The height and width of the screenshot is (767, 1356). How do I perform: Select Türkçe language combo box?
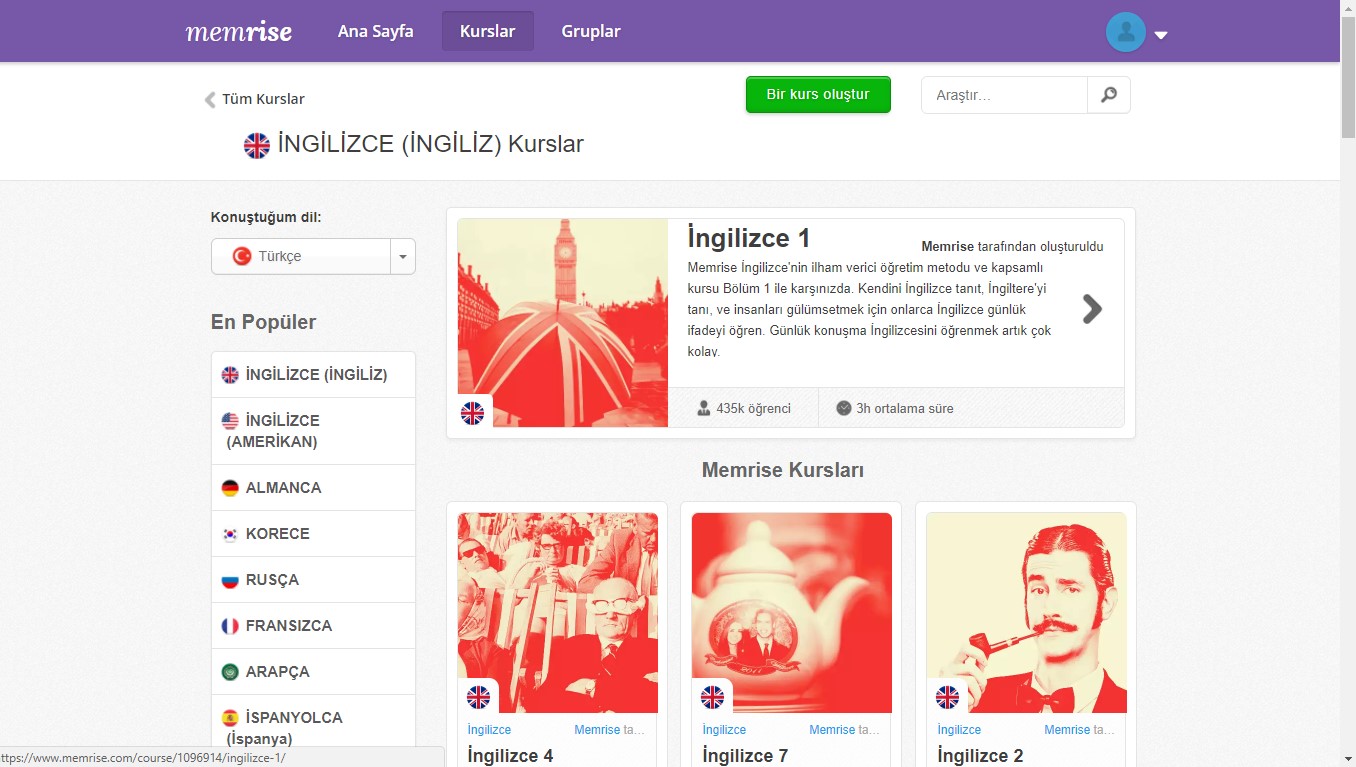coord(313,256)
